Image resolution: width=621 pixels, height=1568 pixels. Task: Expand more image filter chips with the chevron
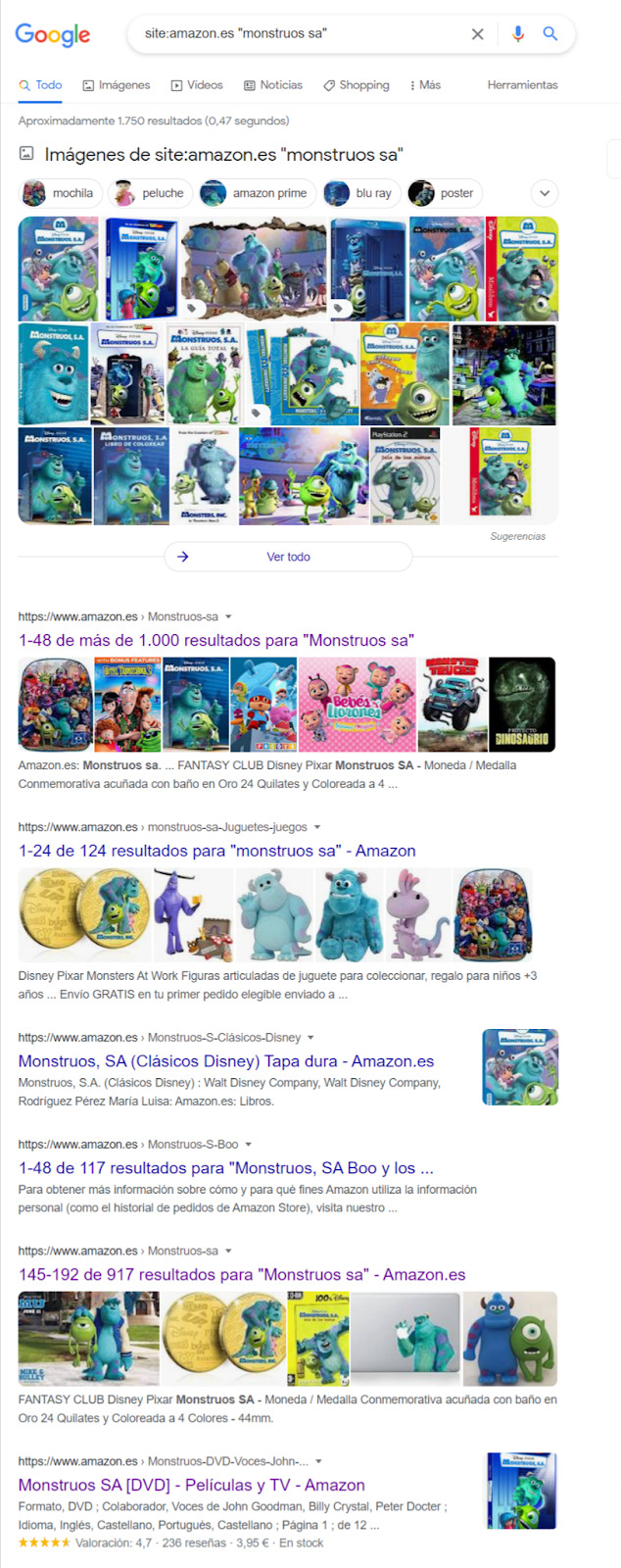(545, 193)
